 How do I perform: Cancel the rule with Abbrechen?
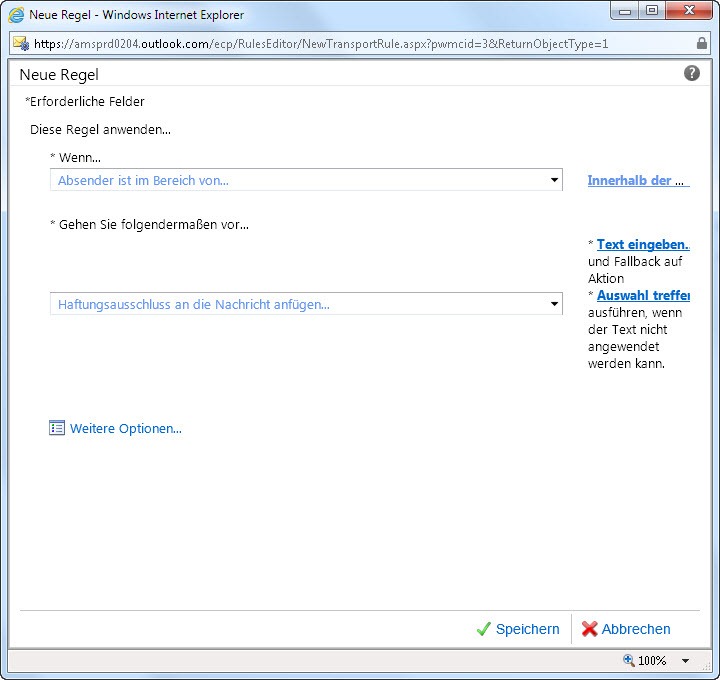[x=636, y=629]
